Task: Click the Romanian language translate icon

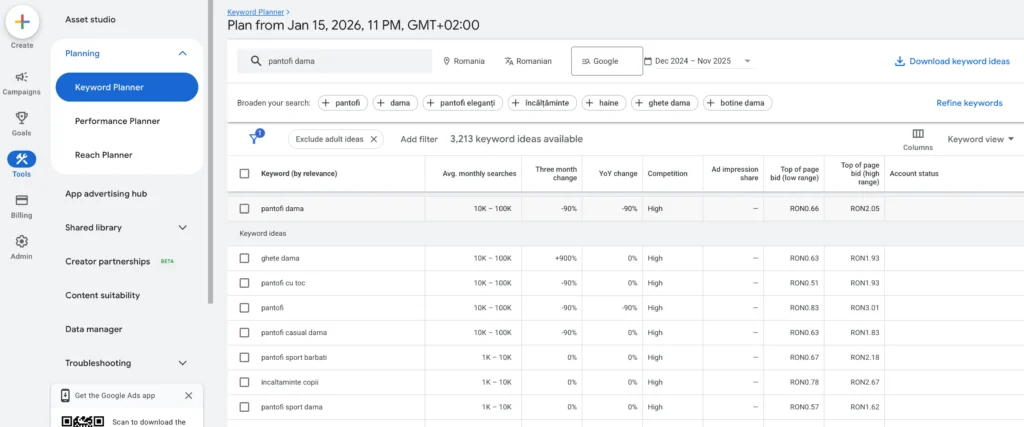Action: (509, 61)
